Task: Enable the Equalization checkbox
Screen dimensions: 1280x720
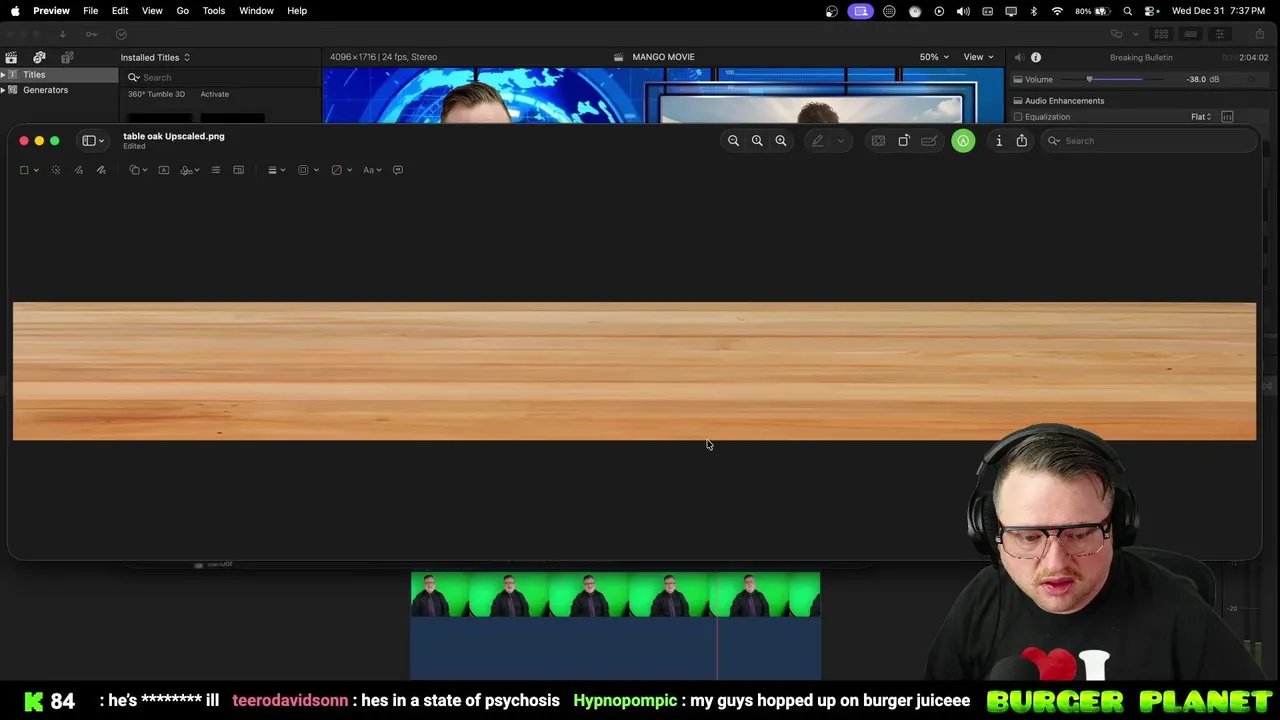Action: (x=1018, y=117)
